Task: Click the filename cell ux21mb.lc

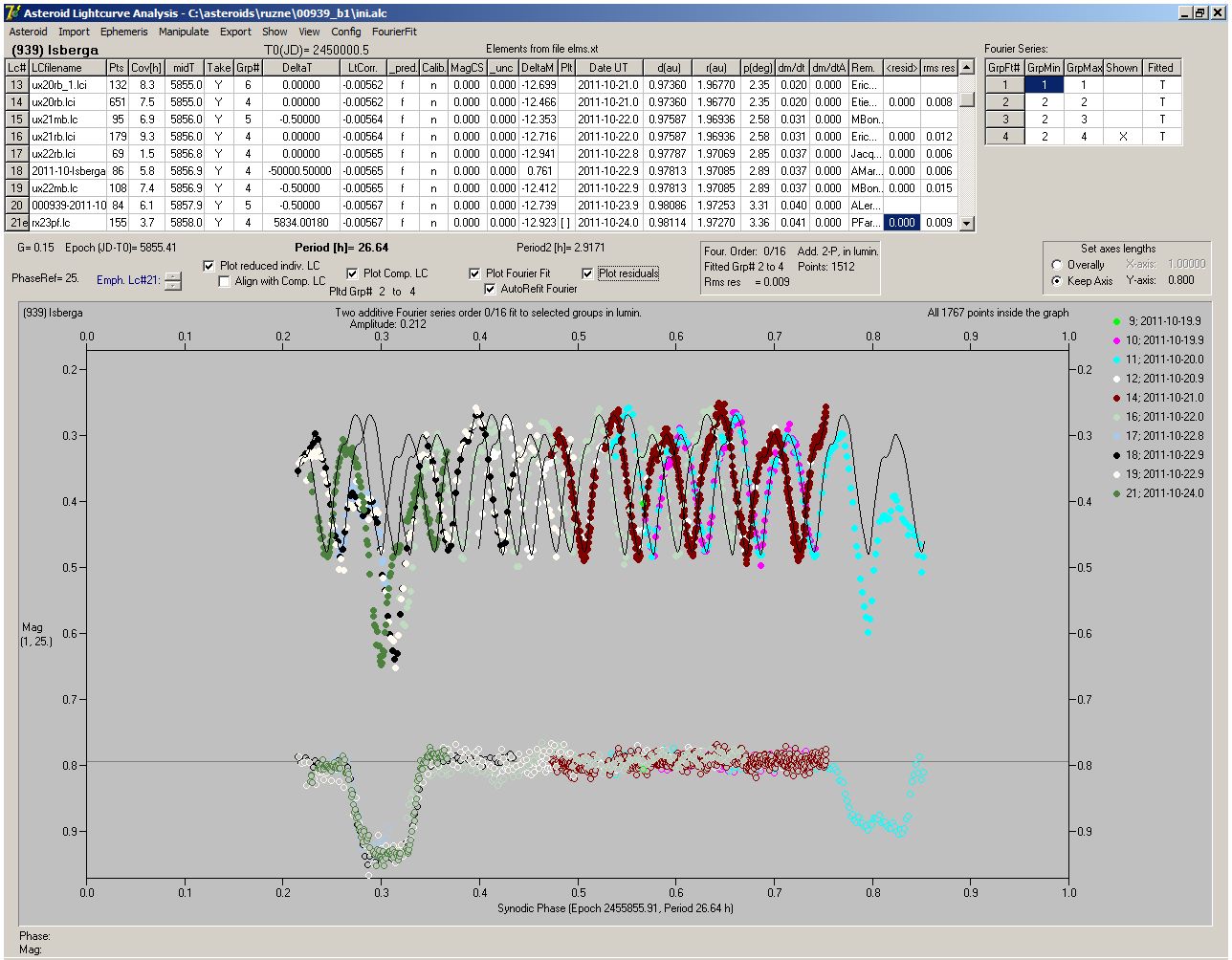Action: pos(67,120)
